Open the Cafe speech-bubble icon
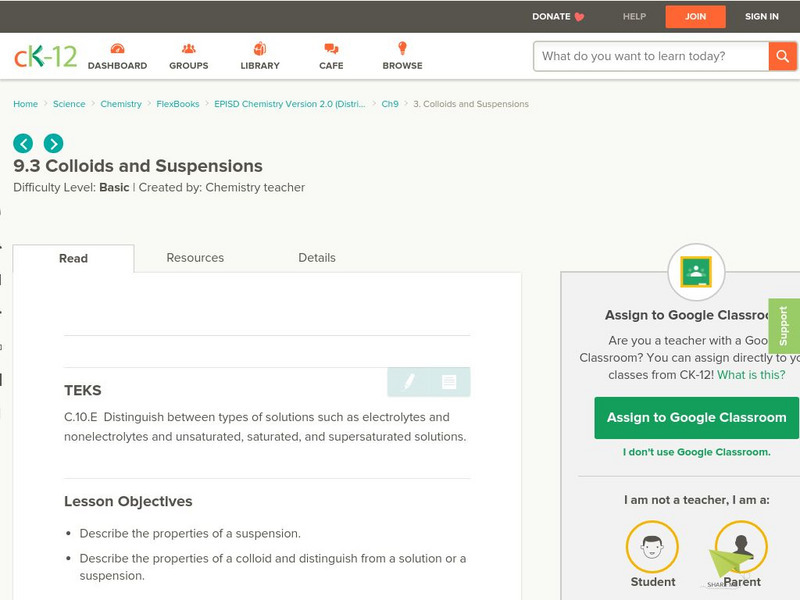This screenshot has height=600, width=800. pyautogui.click(x=329, y=47)
